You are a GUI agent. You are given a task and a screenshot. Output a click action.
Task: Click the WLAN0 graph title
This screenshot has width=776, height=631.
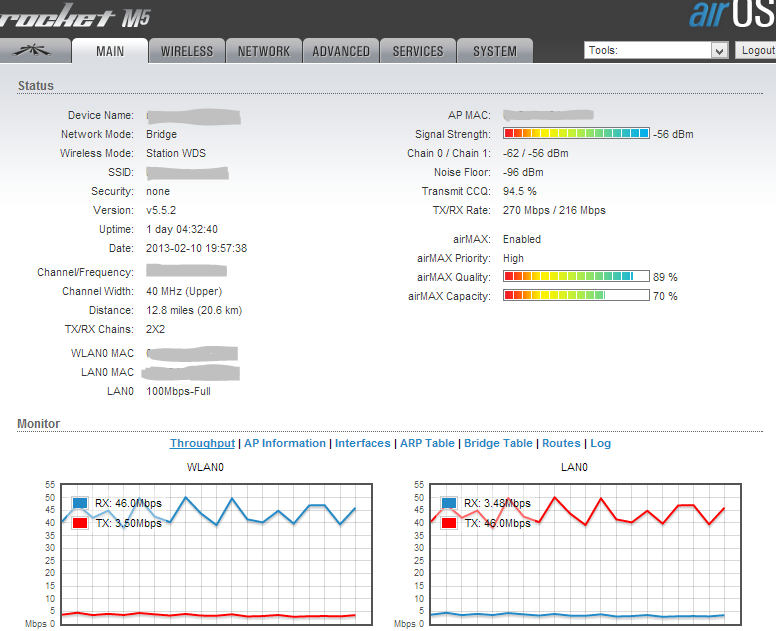pyautogui.click(x=205, y=467)
